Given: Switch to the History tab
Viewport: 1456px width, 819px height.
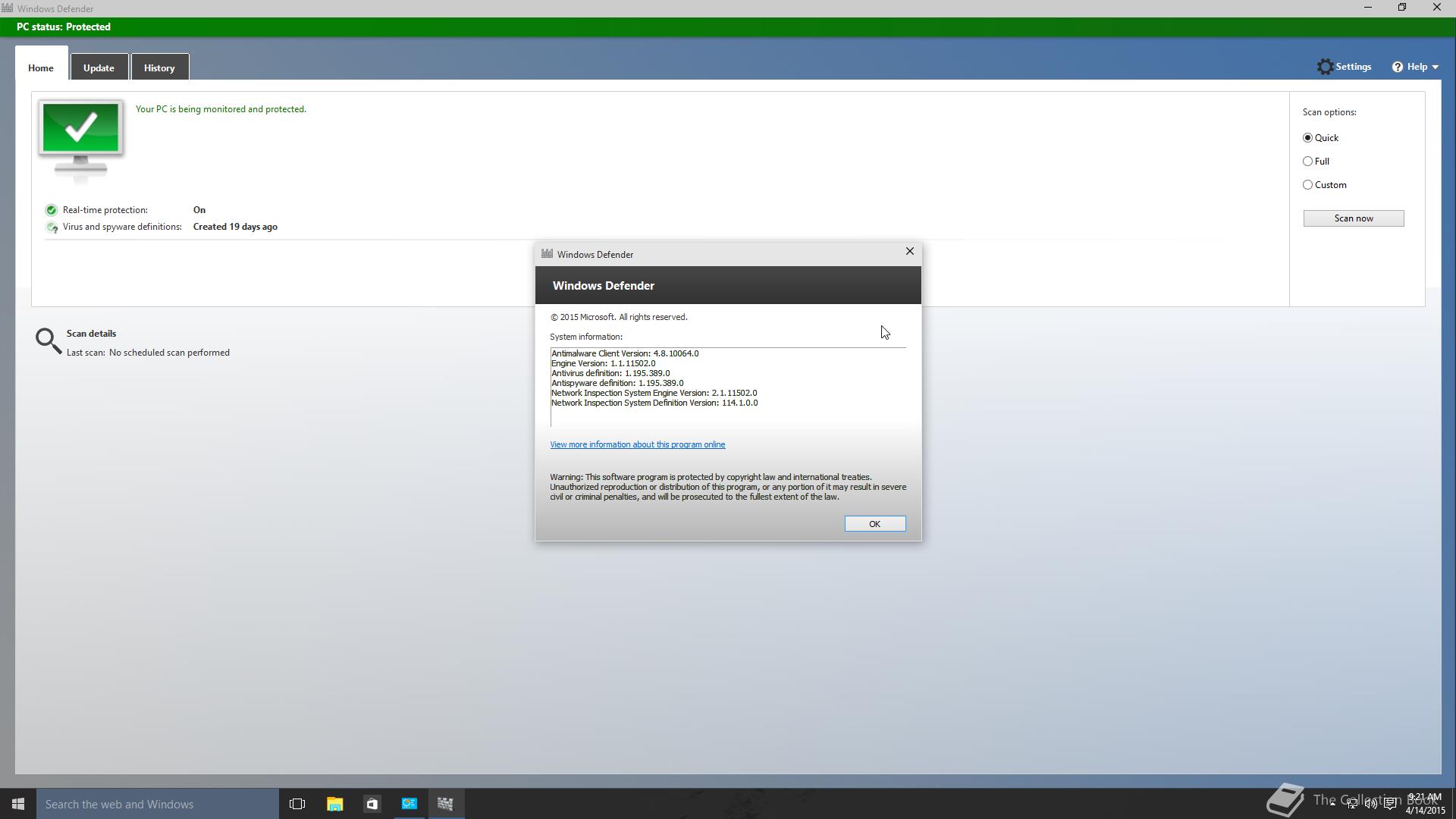Looking at the screenshot, I should pos(159,67).
